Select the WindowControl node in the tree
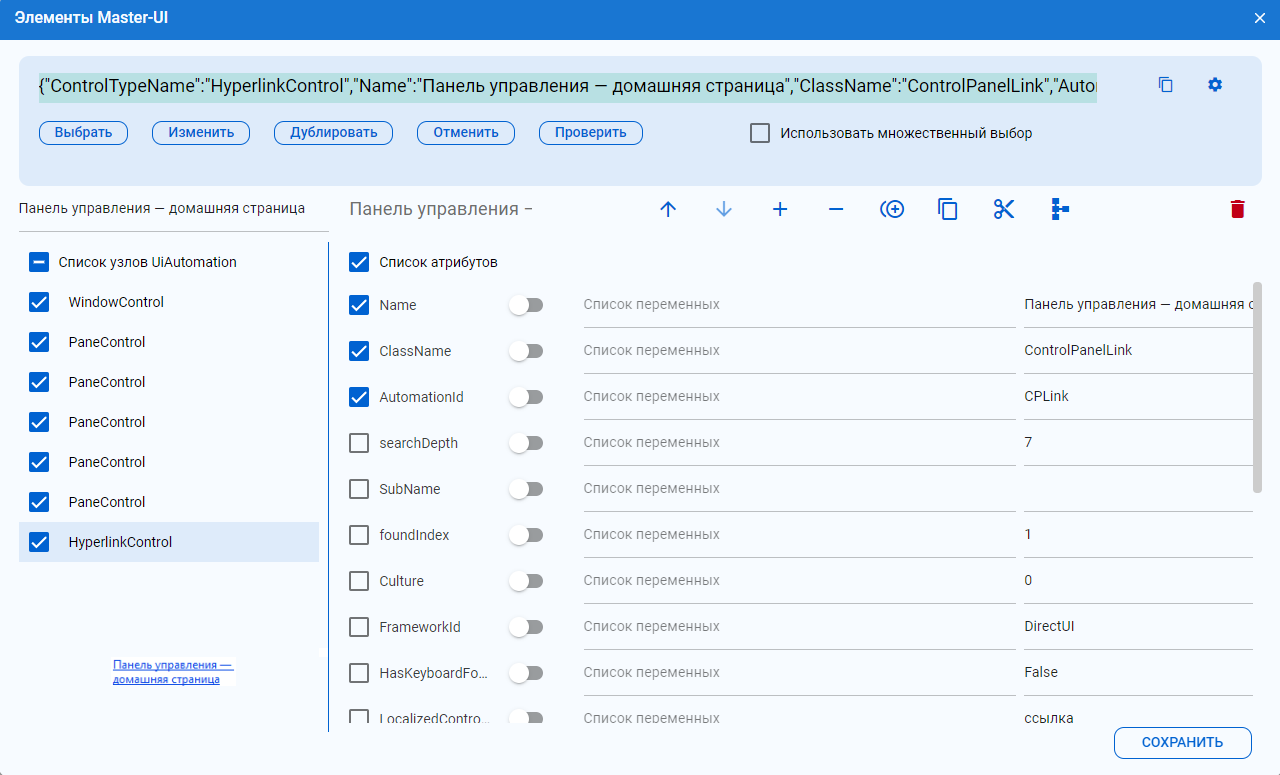 pyautogui.click(x=116, y=302)
